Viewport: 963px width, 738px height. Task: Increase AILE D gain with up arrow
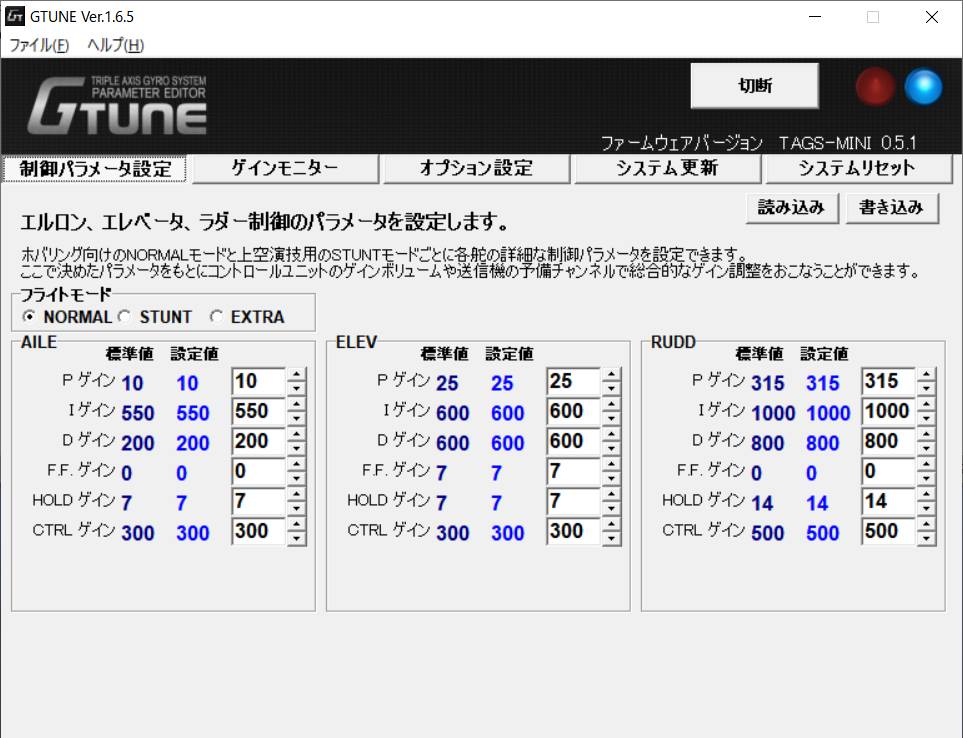point(296,434)
